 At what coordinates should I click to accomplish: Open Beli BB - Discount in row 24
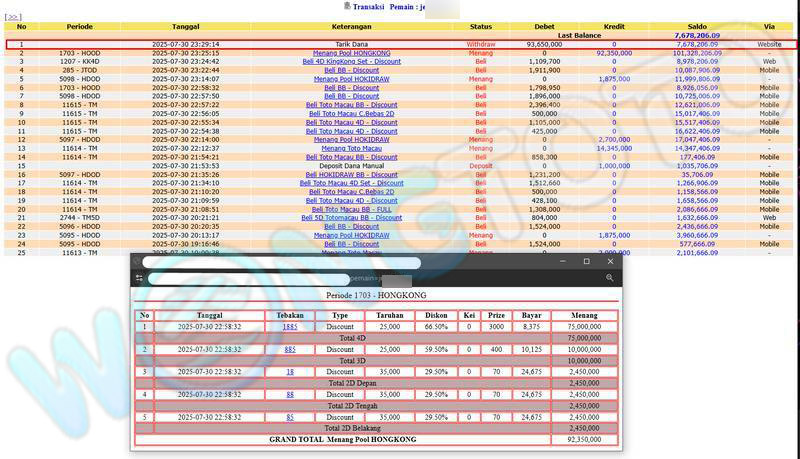coord(352,244)
